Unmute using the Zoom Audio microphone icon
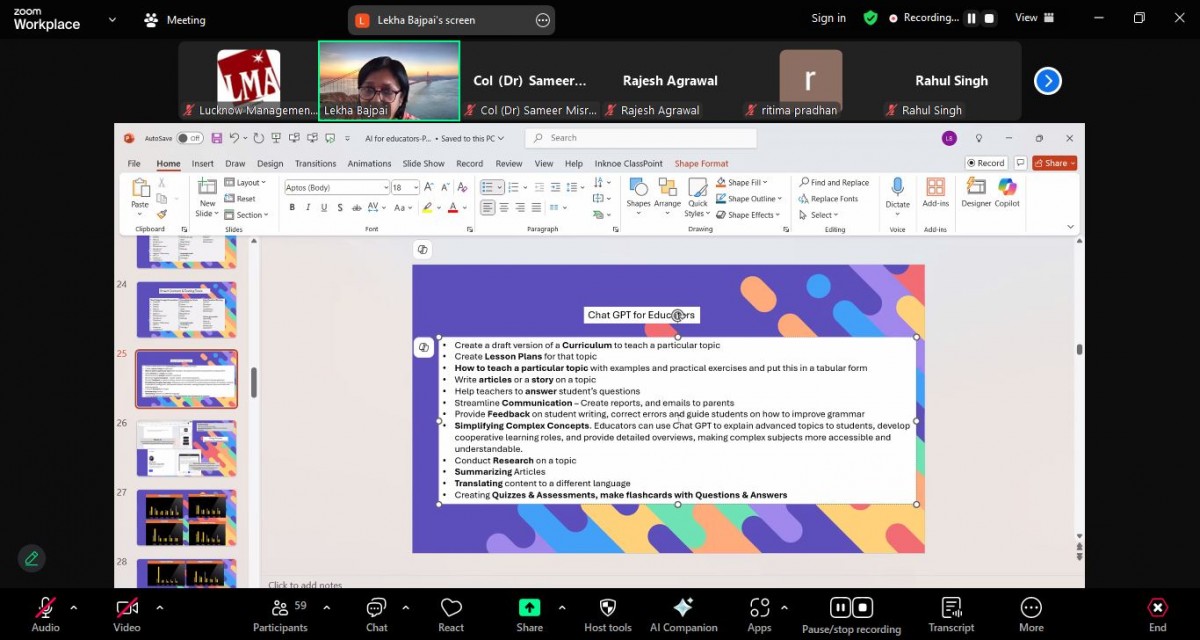This screenshot has width=1200, height=640. click(x=46, y=608)
